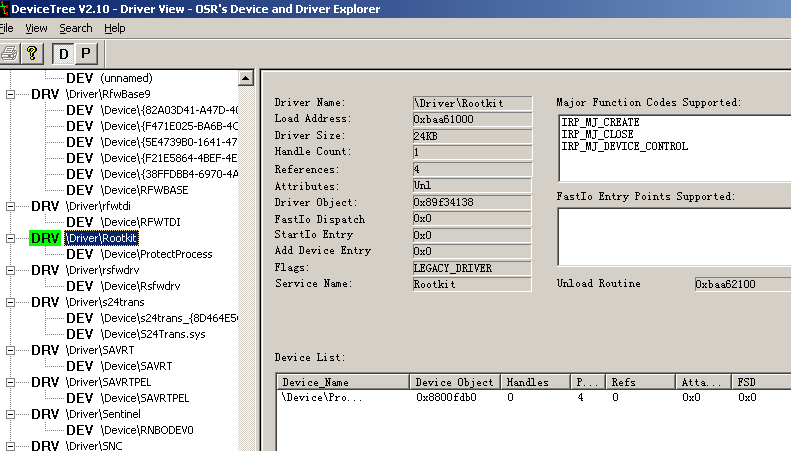This screenshot has width=791, height=451.
Task: Click the DEV icon beside \Device\ProtectProcess
Action: click(x=79, y=254)
